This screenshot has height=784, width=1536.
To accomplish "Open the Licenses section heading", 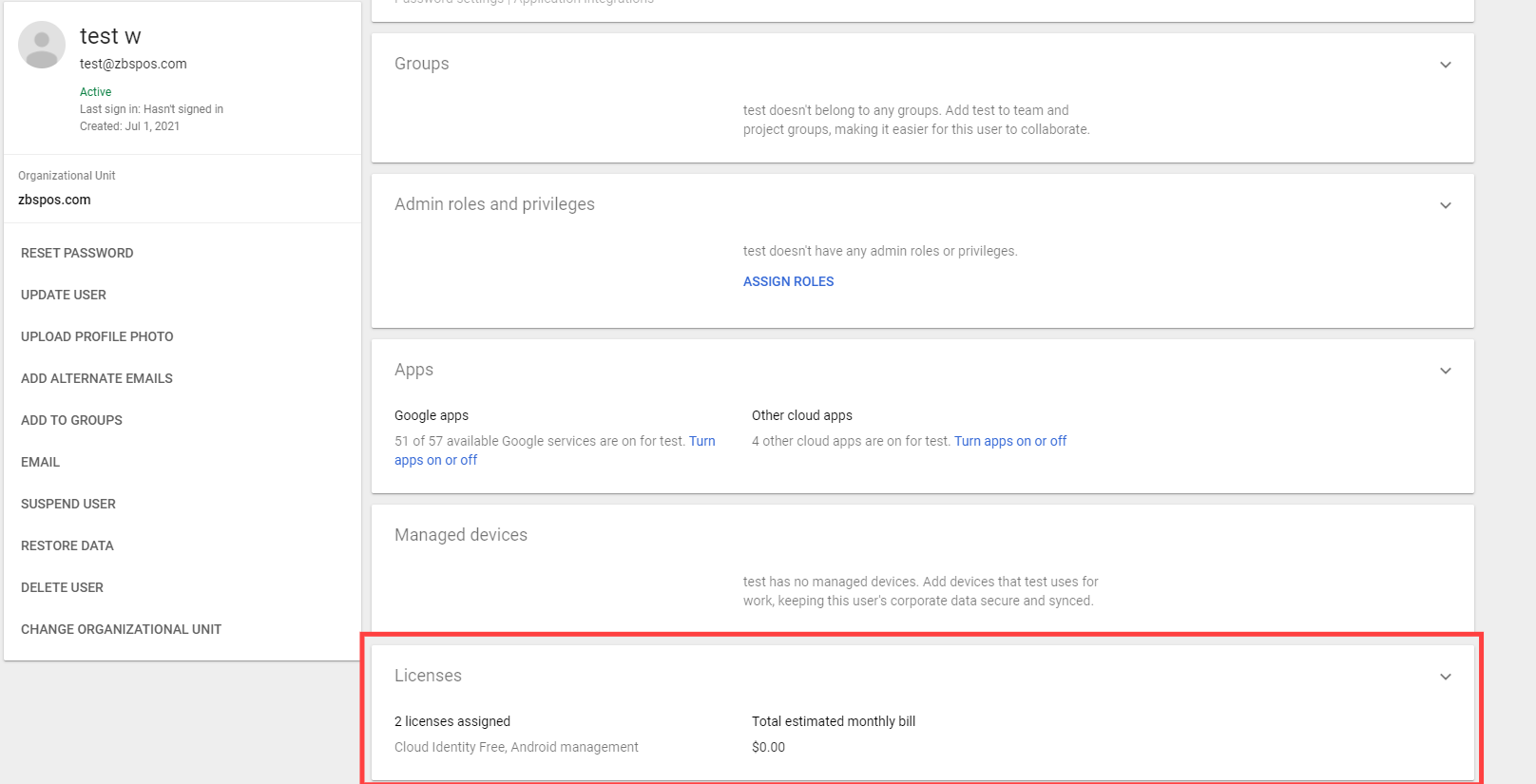I will point(428,676).
